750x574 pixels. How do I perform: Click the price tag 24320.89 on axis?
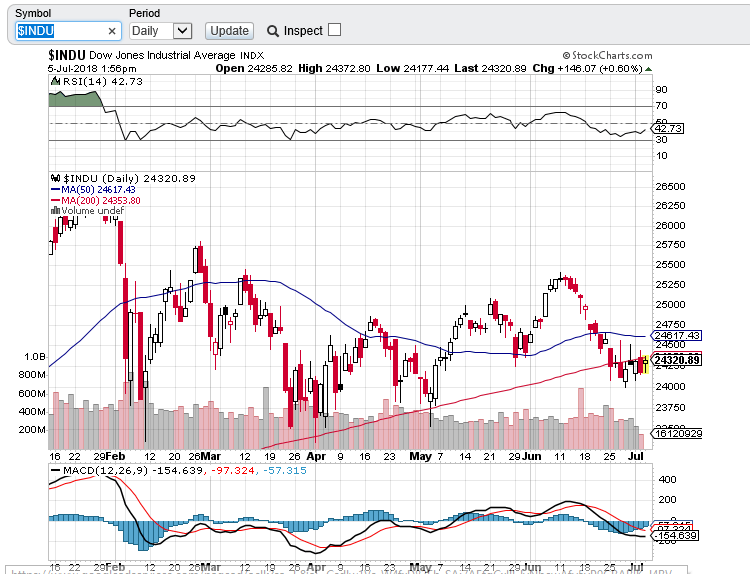(x=676, y=360)
